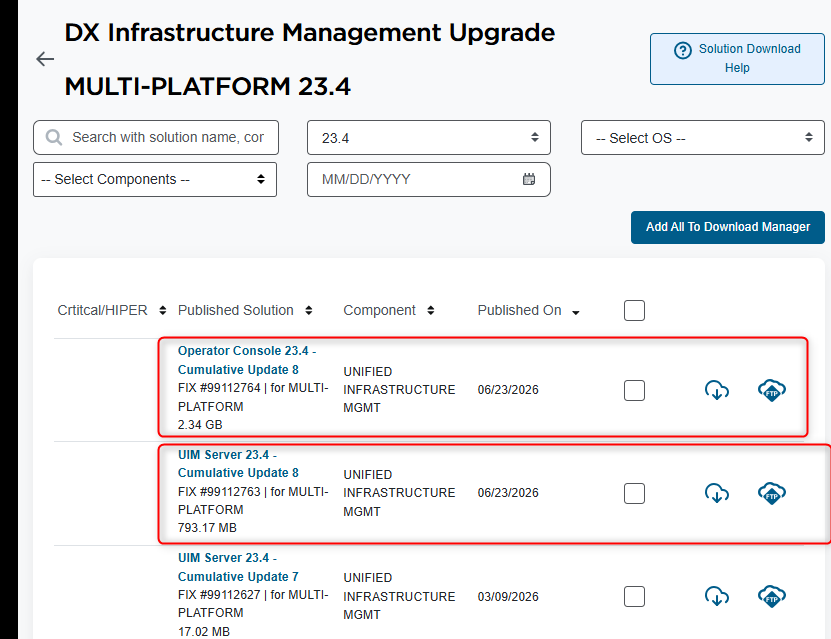831x639 pixels.
Task: Click FIX #99112763 text
Action: (219, 492)
